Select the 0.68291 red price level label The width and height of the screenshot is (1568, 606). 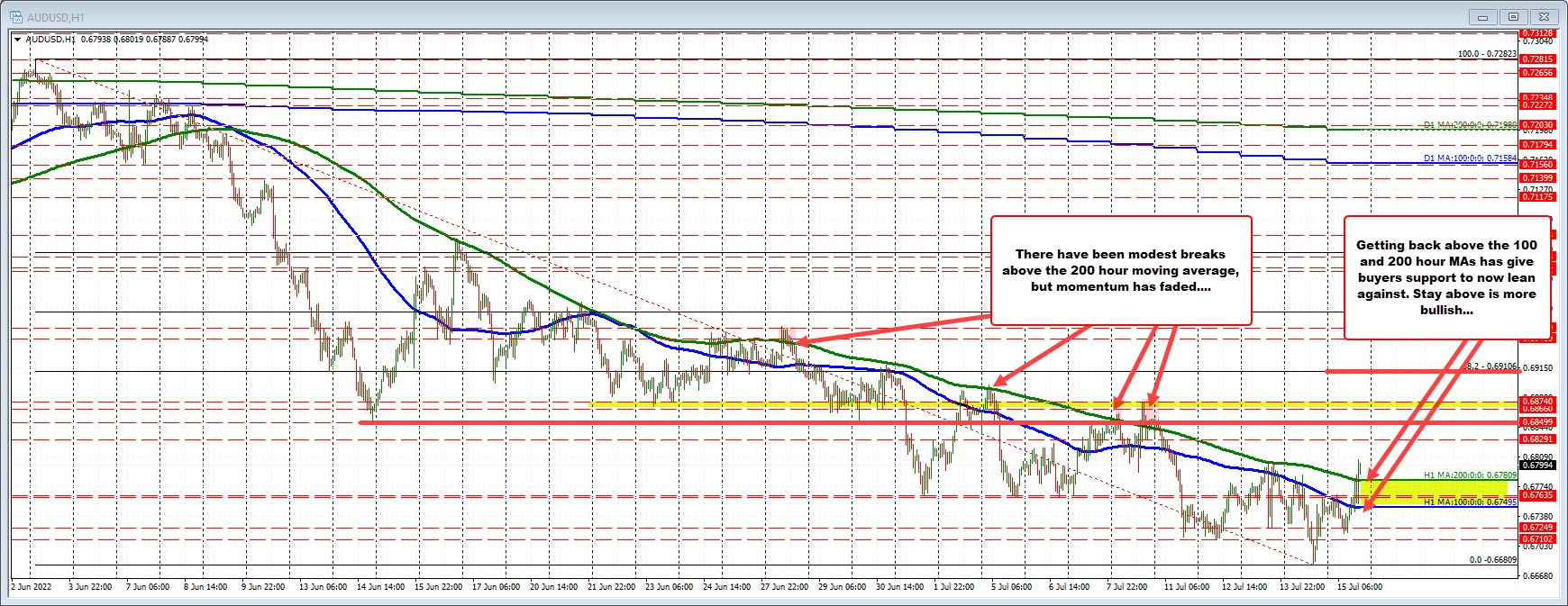(1536, 439)
